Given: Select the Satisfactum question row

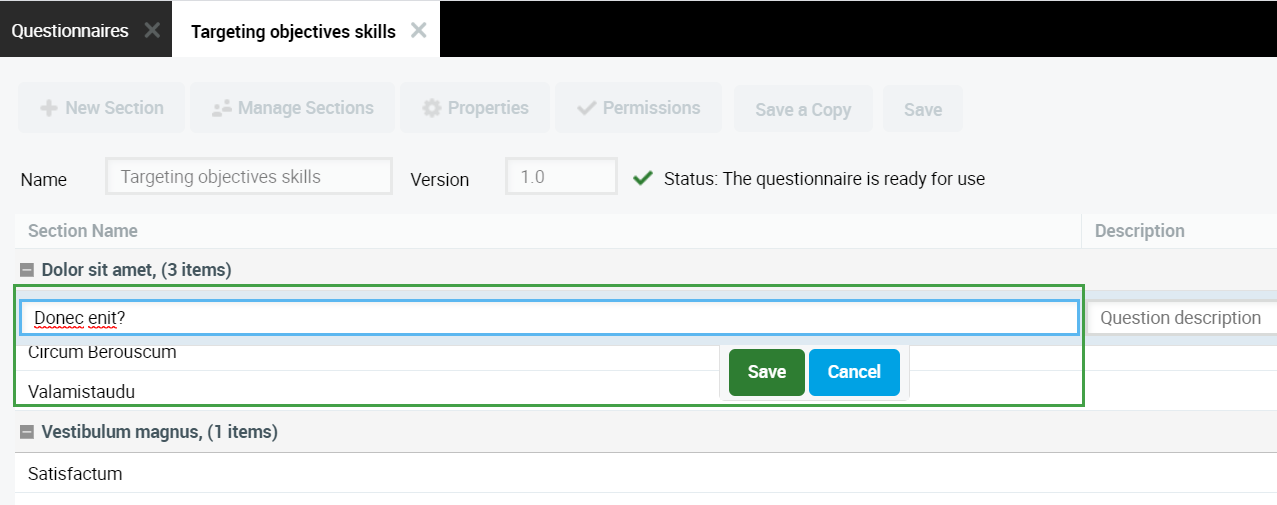Looking at the screenshot, I should [x=75, y=474].
